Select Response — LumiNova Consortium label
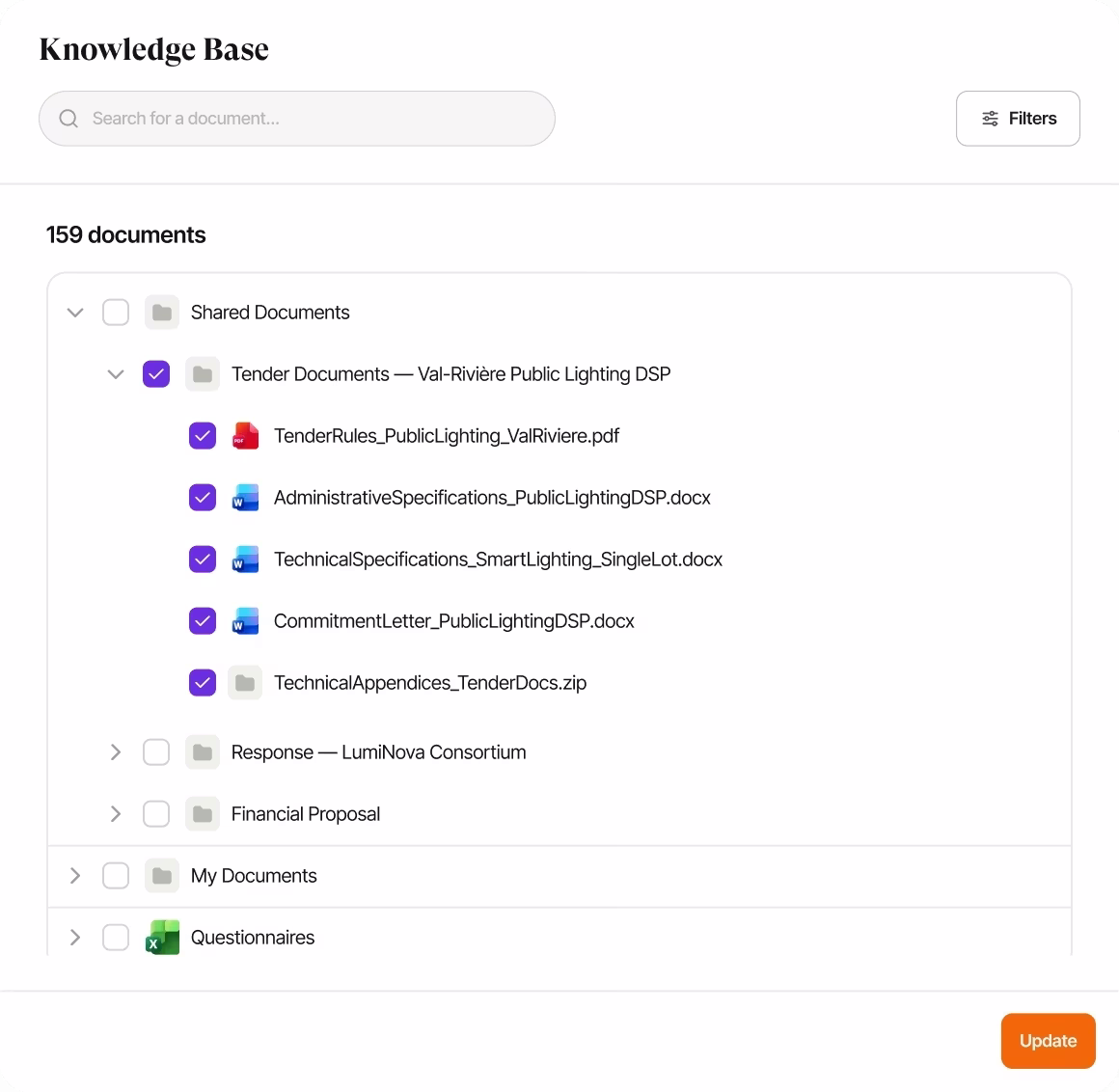 [378, 752]
